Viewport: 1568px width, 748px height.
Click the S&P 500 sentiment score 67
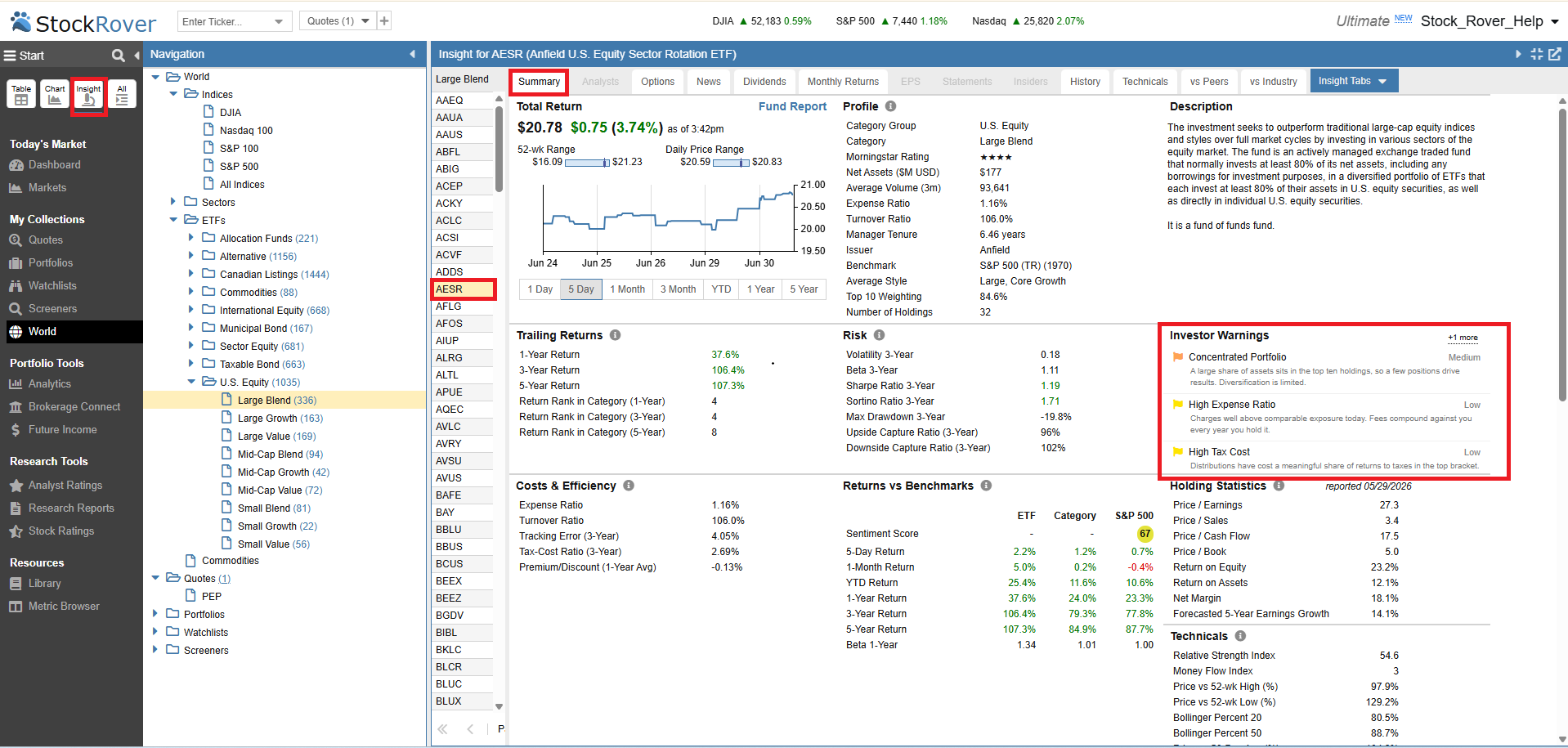pos(1145,534)
